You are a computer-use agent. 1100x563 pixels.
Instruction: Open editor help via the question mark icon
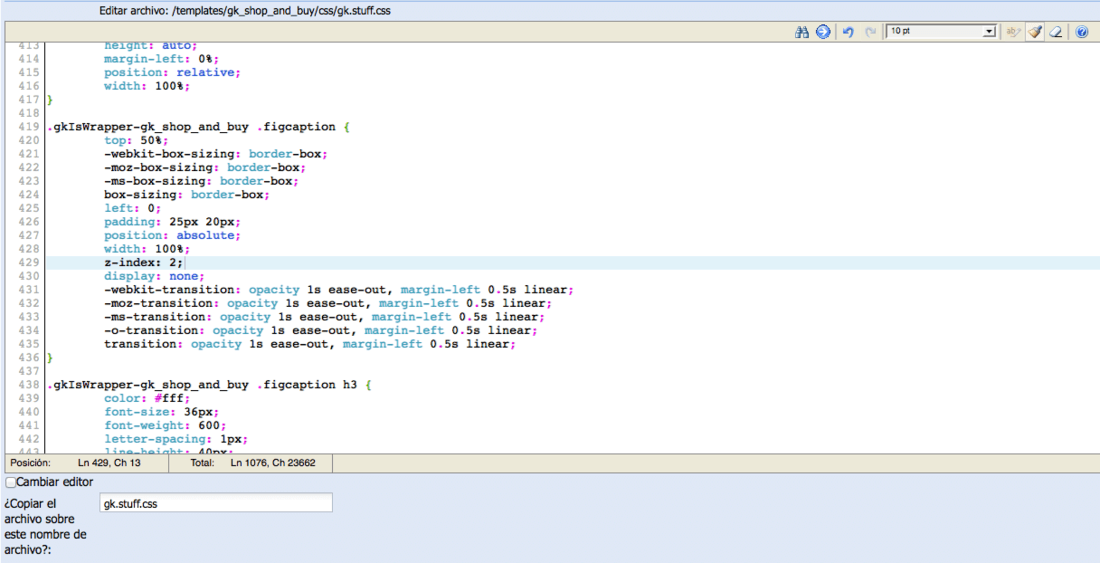pyautogui.click(x=1081, y=32)
